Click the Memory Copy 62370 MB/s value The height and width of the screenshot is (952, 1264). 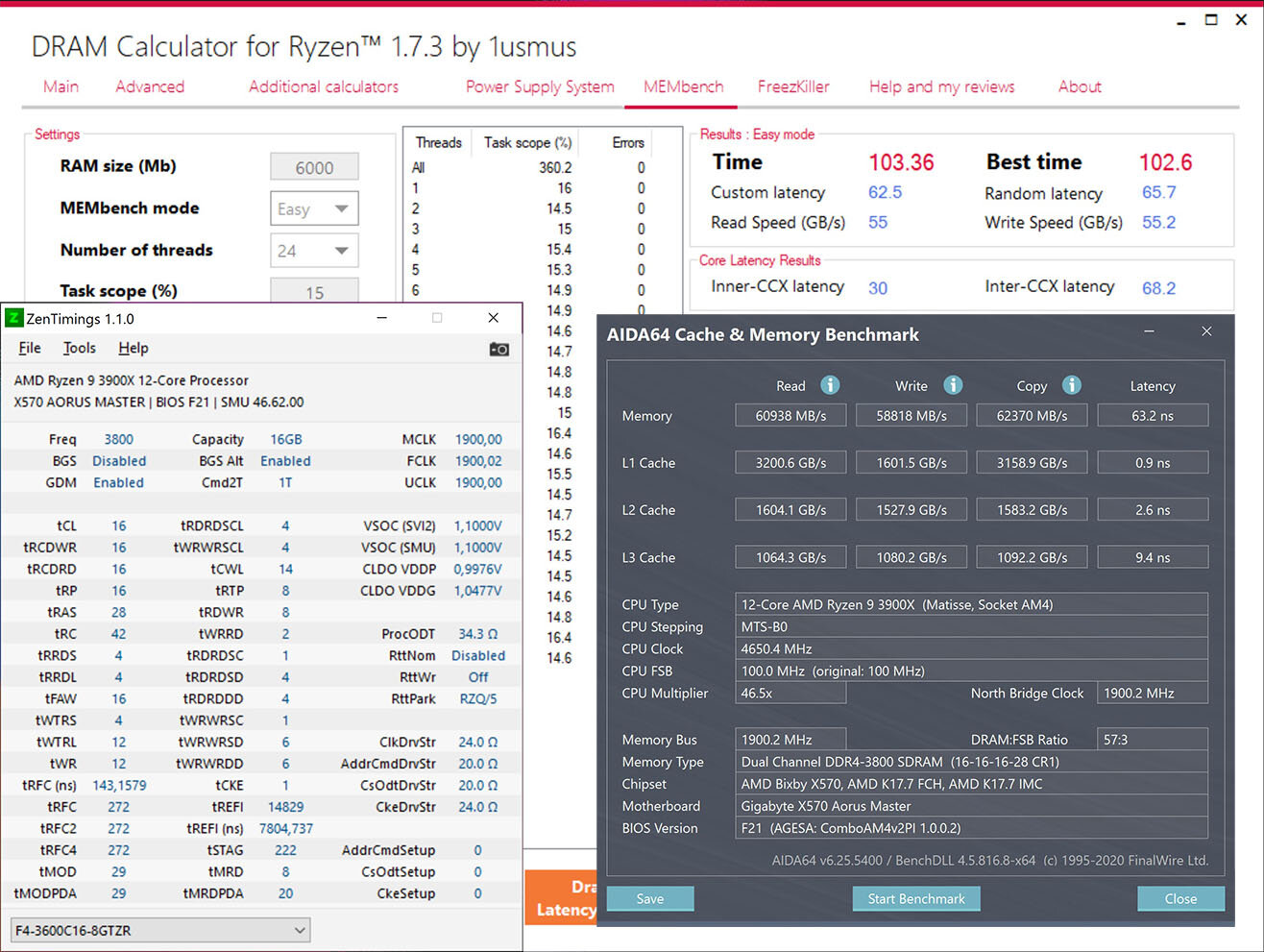[1033, 416]
